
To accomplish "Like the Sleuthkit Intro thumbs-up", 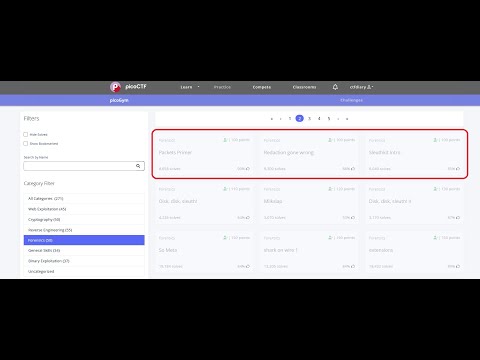I will pos(458,169).
